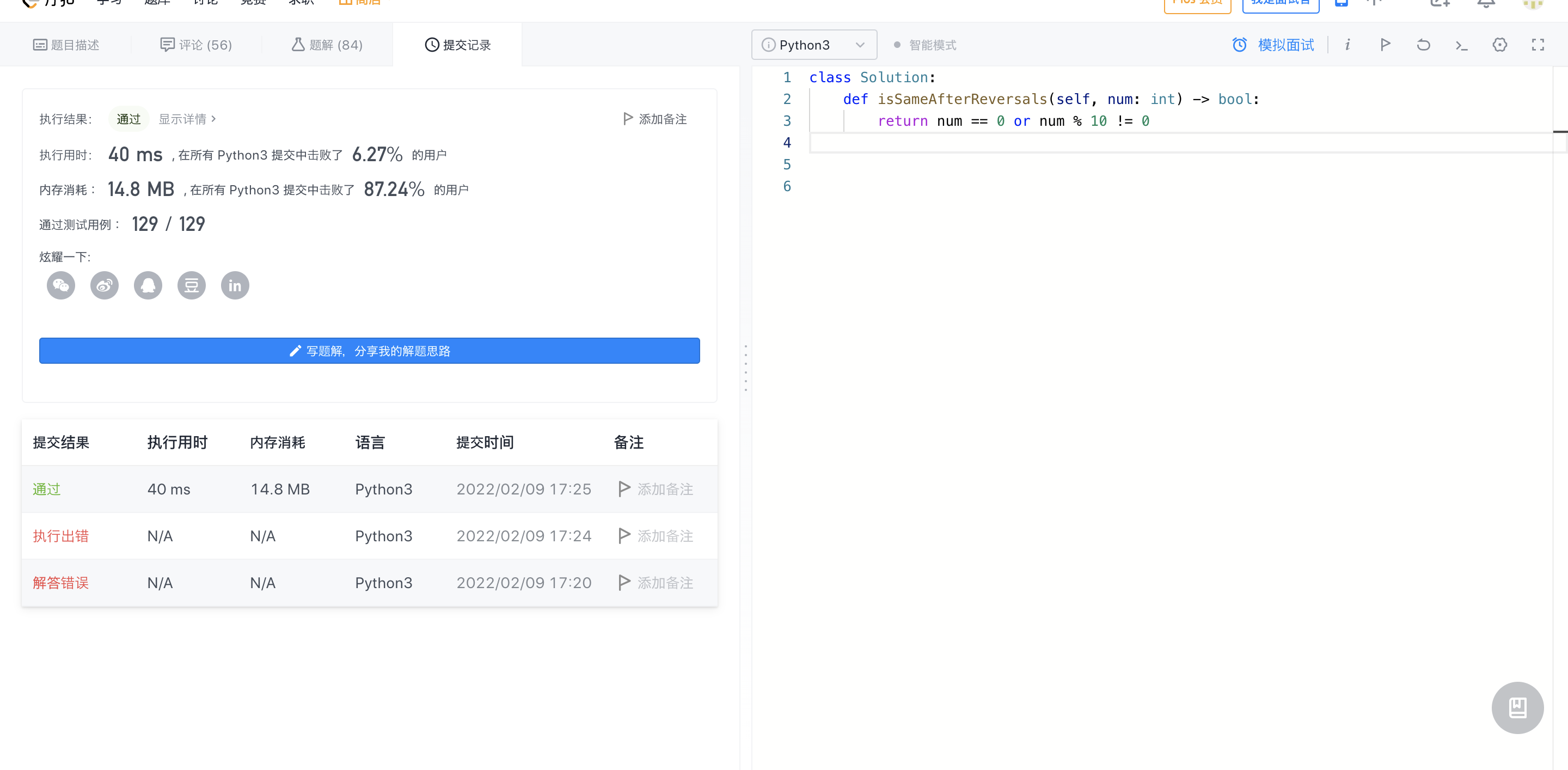Image resolution: width=1568 pixels, height=770 pixels.
Task: Expand 显示详情 result details
Action: (187, 119)
